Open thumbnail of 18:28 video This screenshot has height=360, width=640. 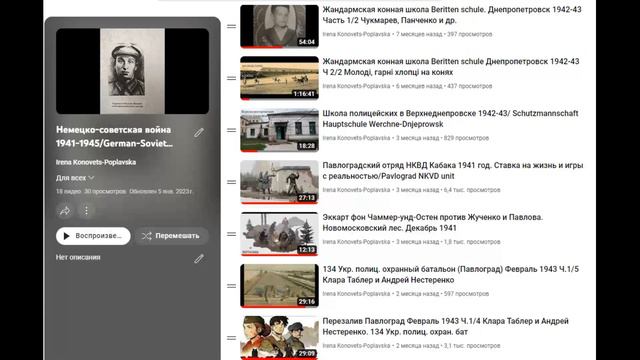tap(279, 130)
